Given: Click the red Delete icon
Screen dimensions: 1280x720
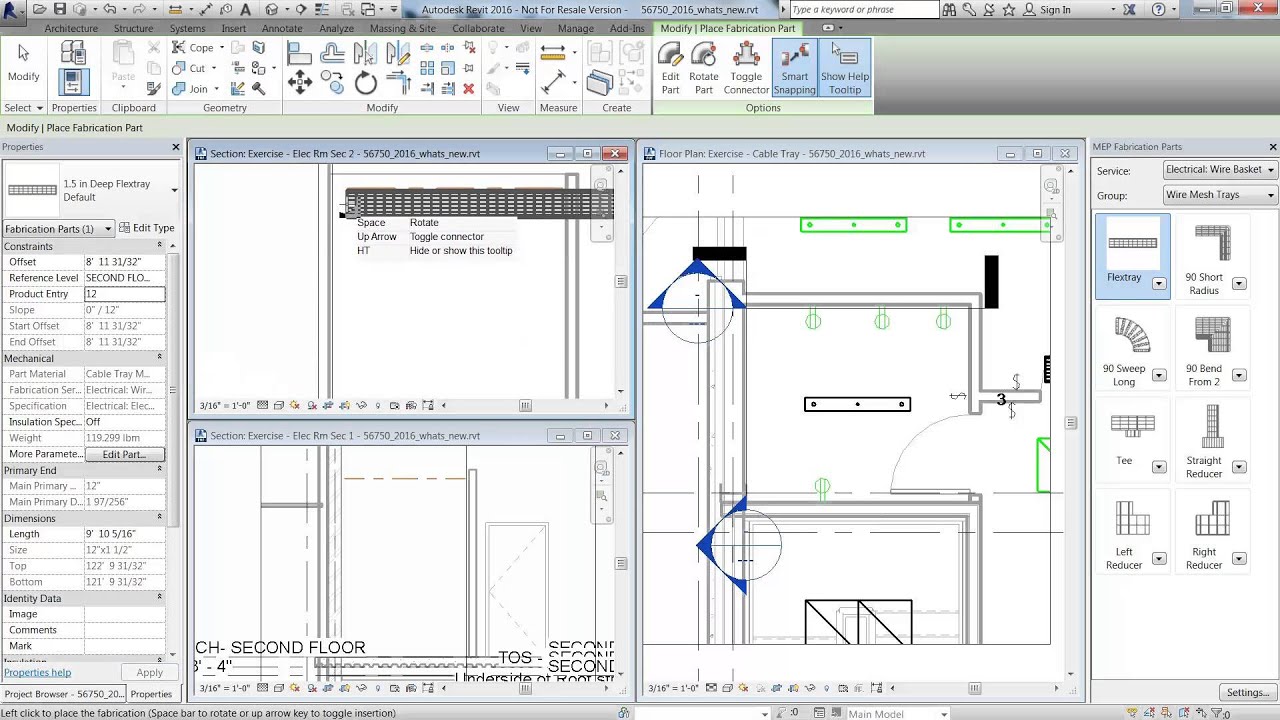Looking at the screenshot, I should [x=468, y=89].
